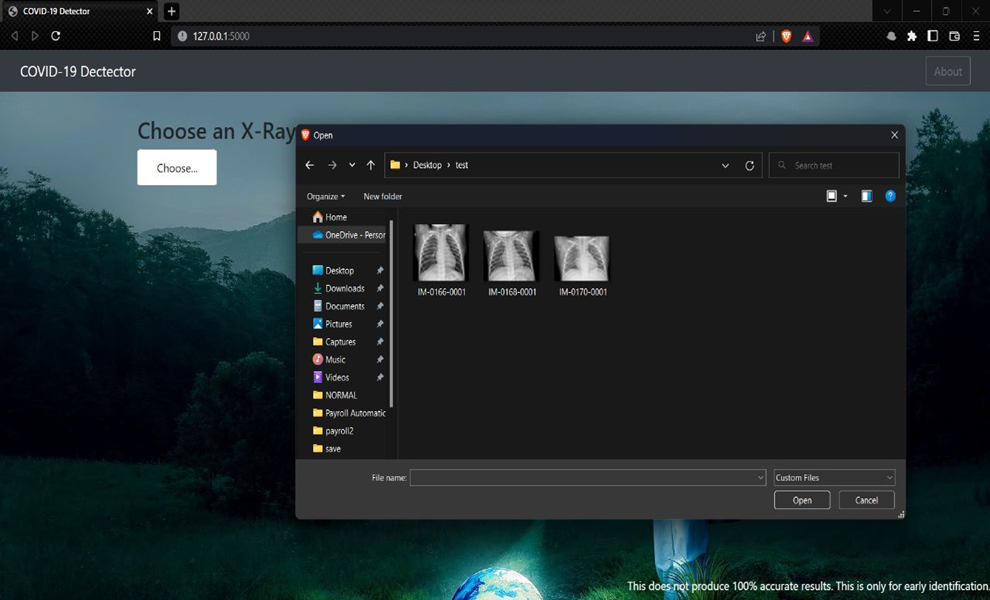Open the Organize menu
This screenshot has height=600, width=990.
coord(326,196)
